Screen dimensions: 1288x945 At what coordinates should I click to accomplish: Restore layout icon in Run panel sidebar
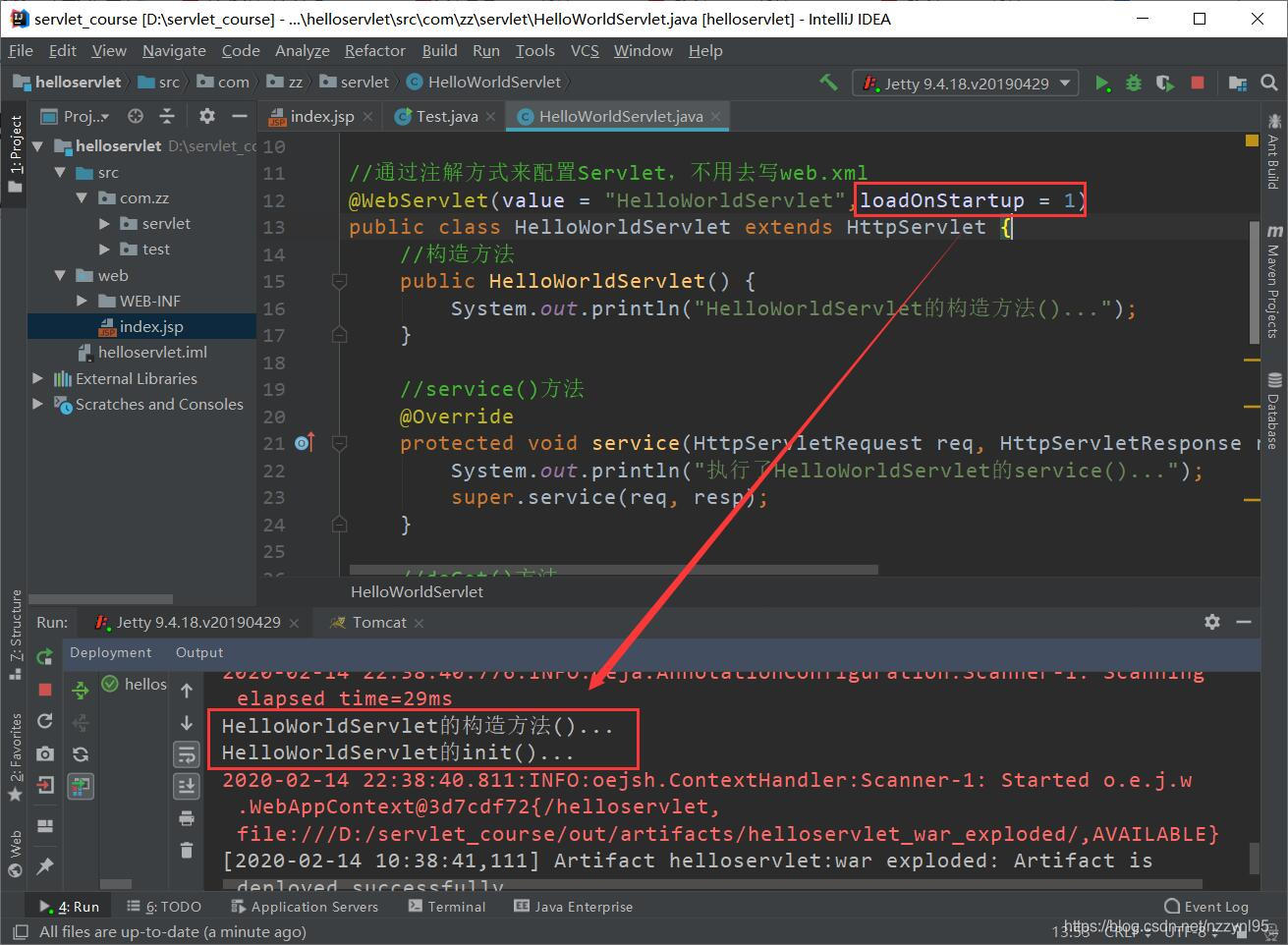[44, 826]
